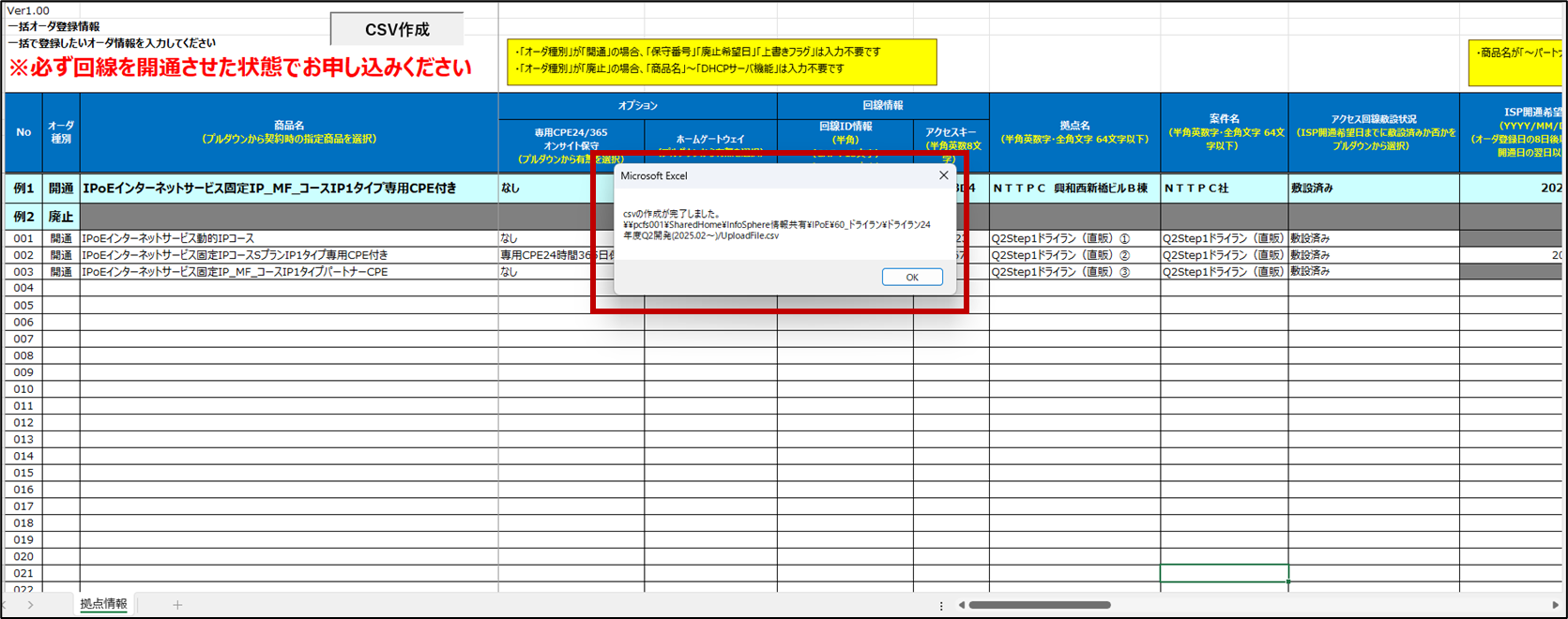Click the three-dot scrollbar split handle

pos(941,606)
